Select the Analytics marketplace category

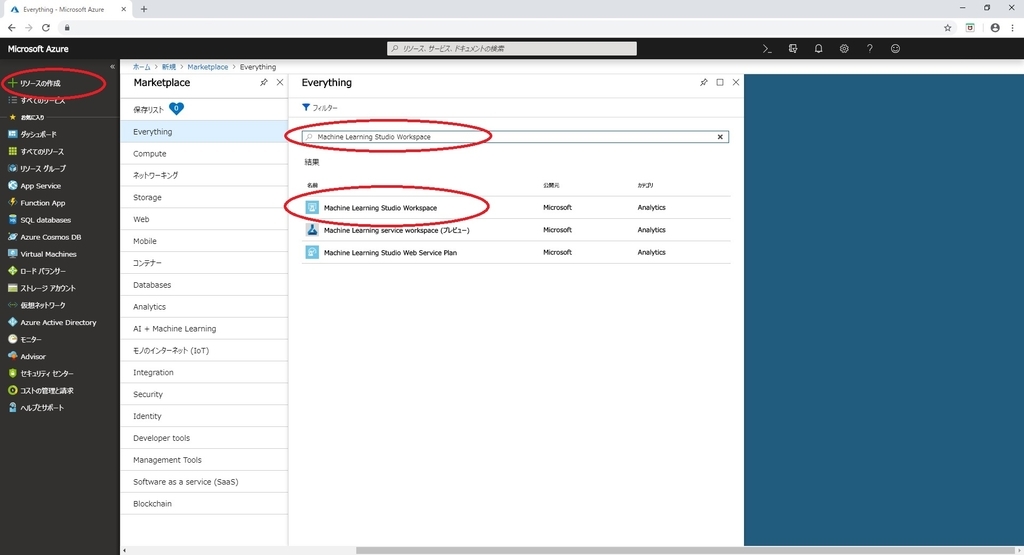point(204,307)
